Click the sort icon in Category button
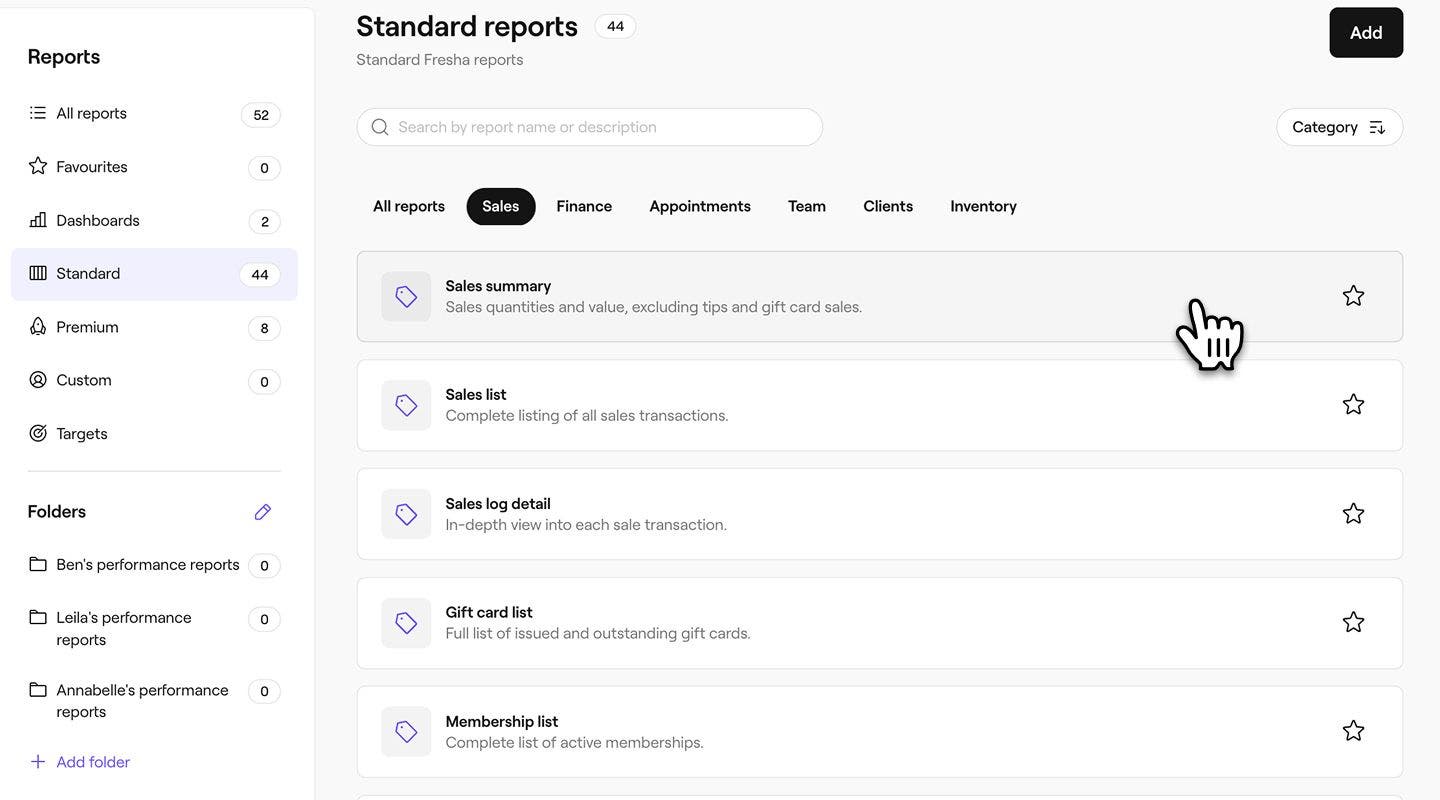The height and width of the screenshot is (800, 1440). click(1377, 127)
